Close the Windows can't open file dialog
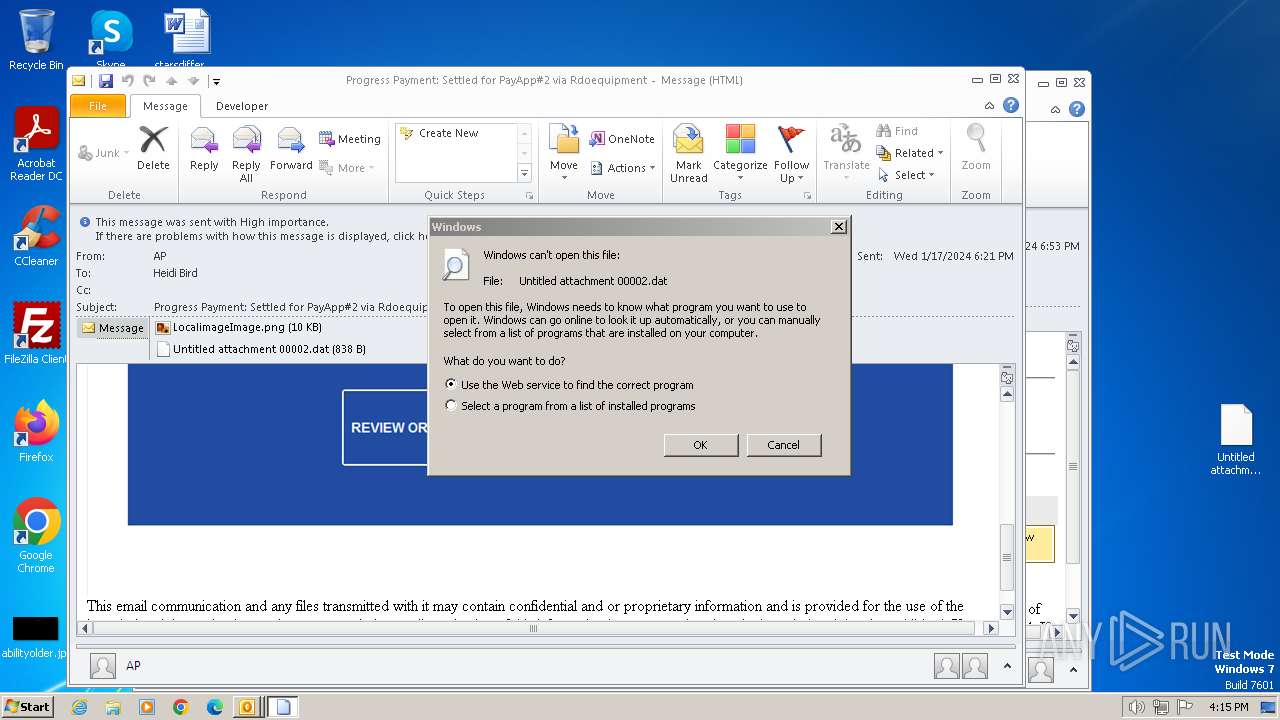The height and width of the screenshot is (720, 1280). pyautogui.click(x=839, y=227)
